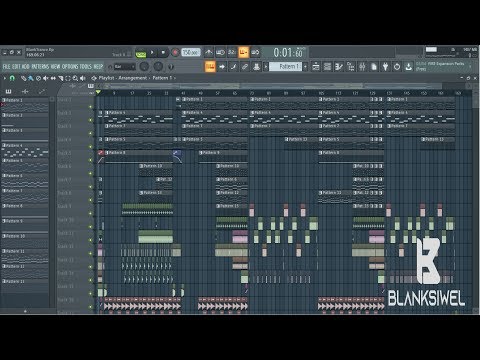The height and width of the screenshot is (360, 480).
Task: Toggle the playlist snap magnet
Action: [12, 78]
